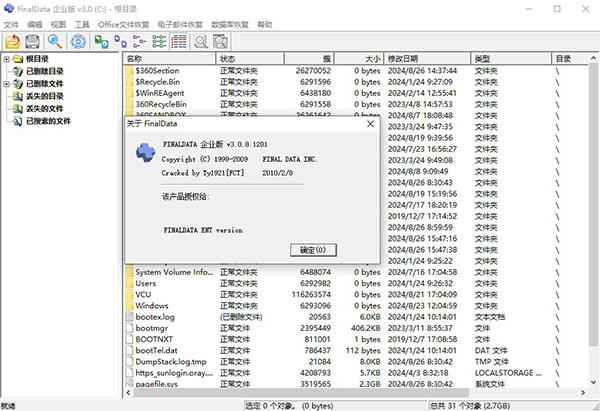Click the blue magnifier find icon
Viewport: 600px width, 411px height.
pos(55,41)
